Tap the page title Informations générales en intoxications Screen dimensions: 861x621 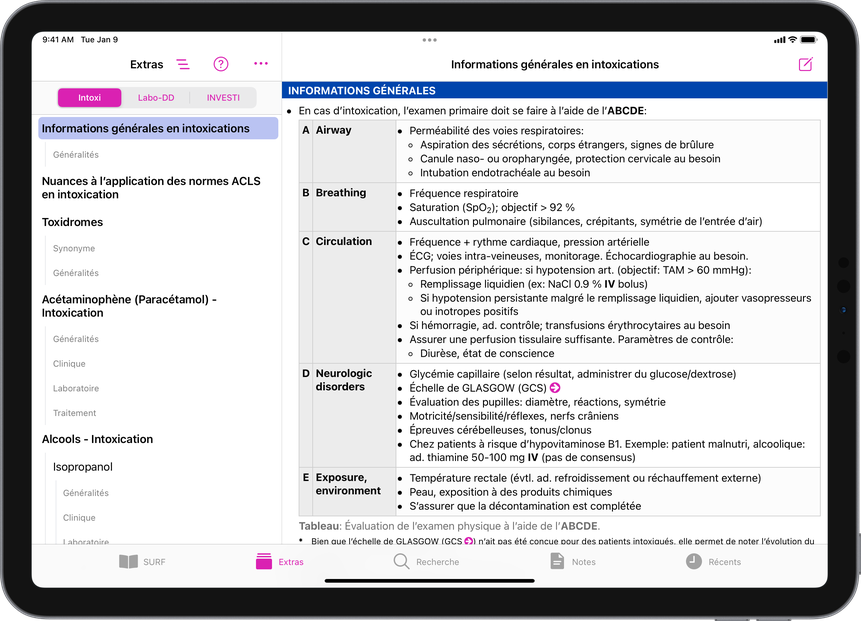pos(555,65)
